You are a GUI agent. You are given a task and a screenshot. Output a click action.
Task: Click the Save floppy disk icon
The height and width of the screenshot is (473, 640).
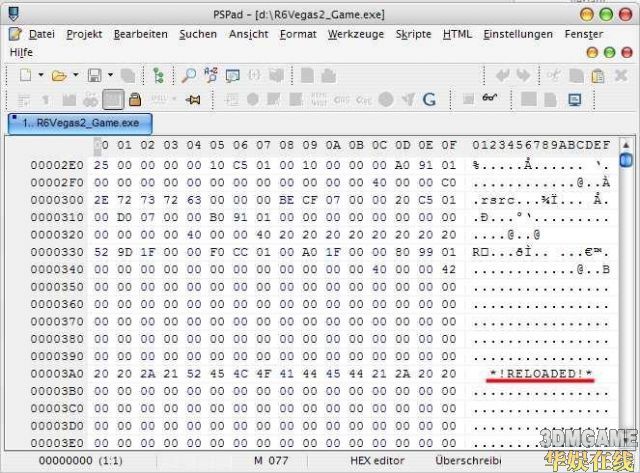(x=94, y=75)
